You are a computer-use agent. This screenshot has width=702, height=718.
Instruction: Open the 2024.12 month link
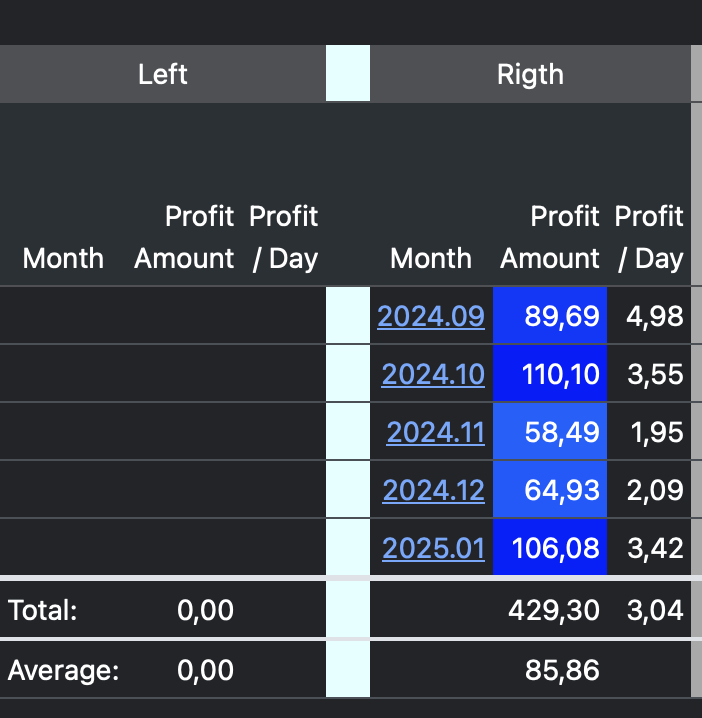[x=433, y=490]
